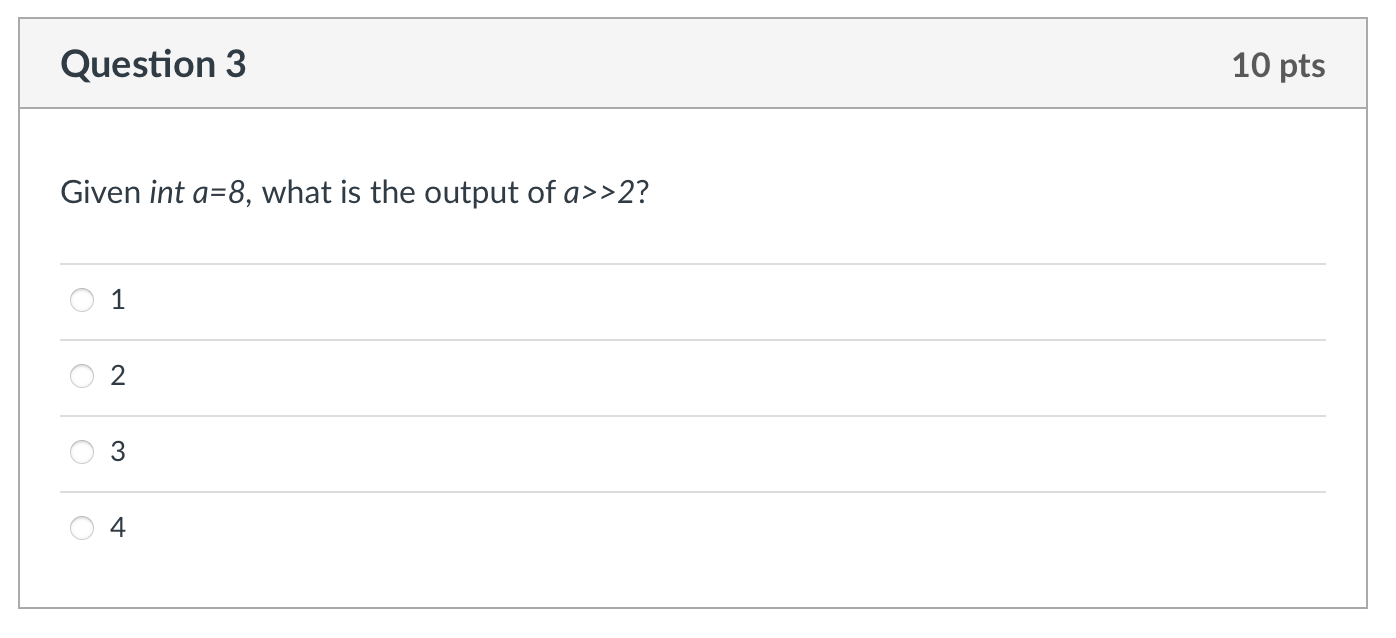
Task: Click the Question 3 header bar
Action: coord(698,64)
